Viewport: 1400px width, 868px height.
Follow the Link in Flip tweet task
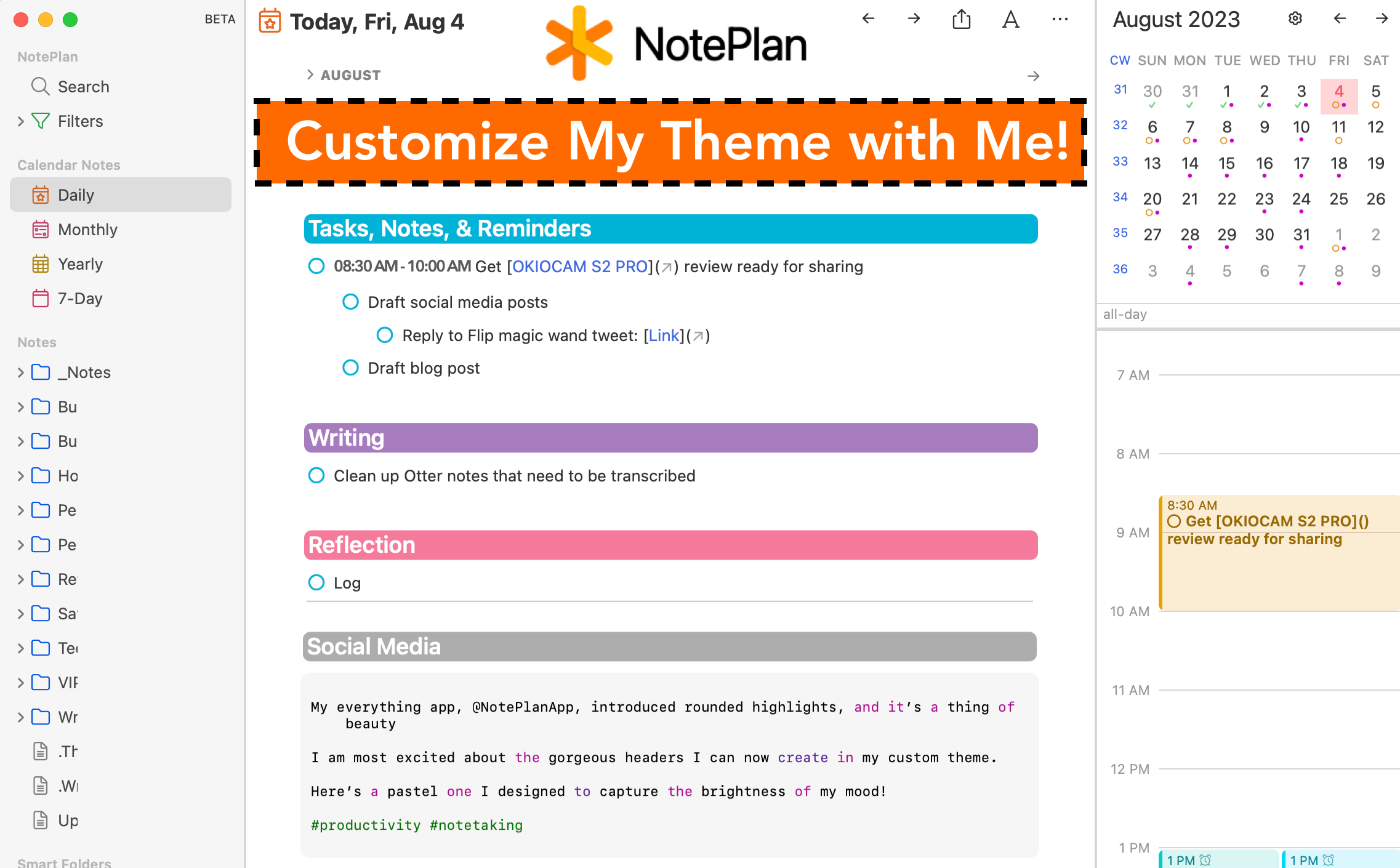pos(664,336)
